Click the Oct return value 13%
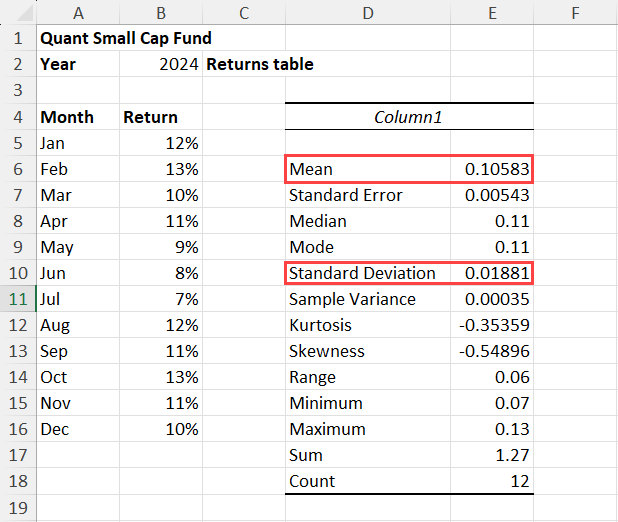 click(x=161, y=377)
